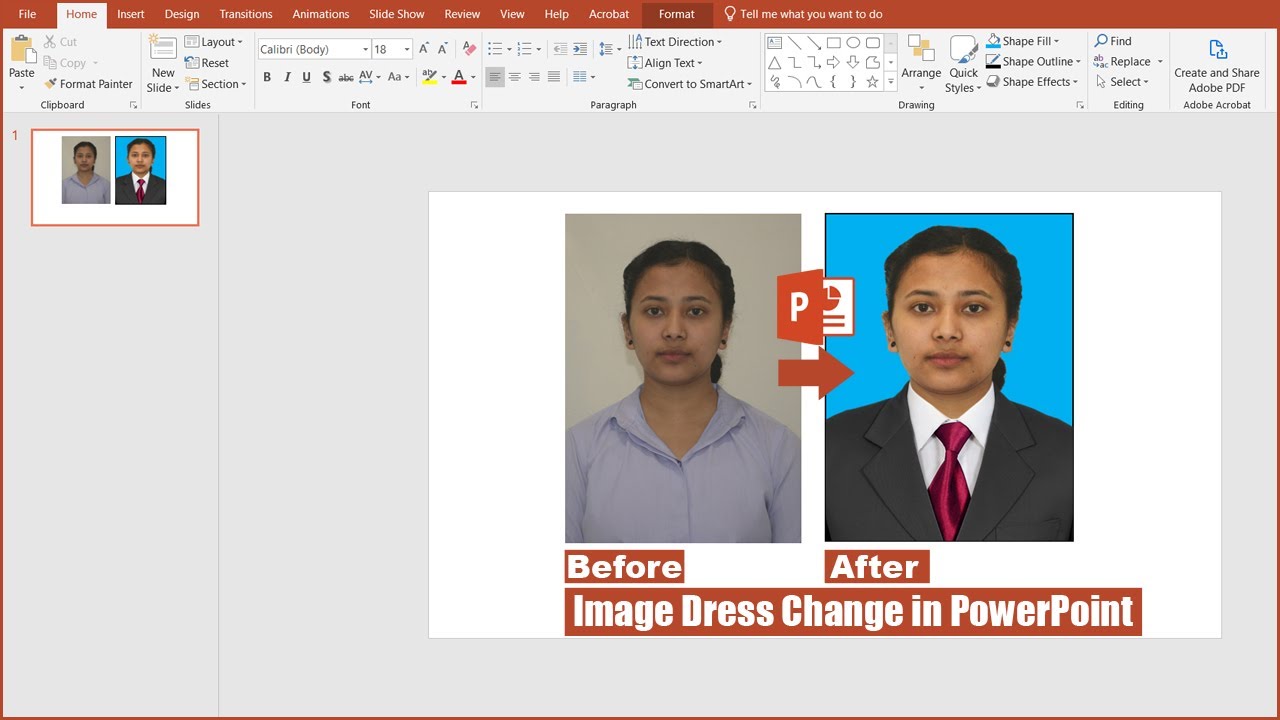Open the Section dropdown

(215, 84)
